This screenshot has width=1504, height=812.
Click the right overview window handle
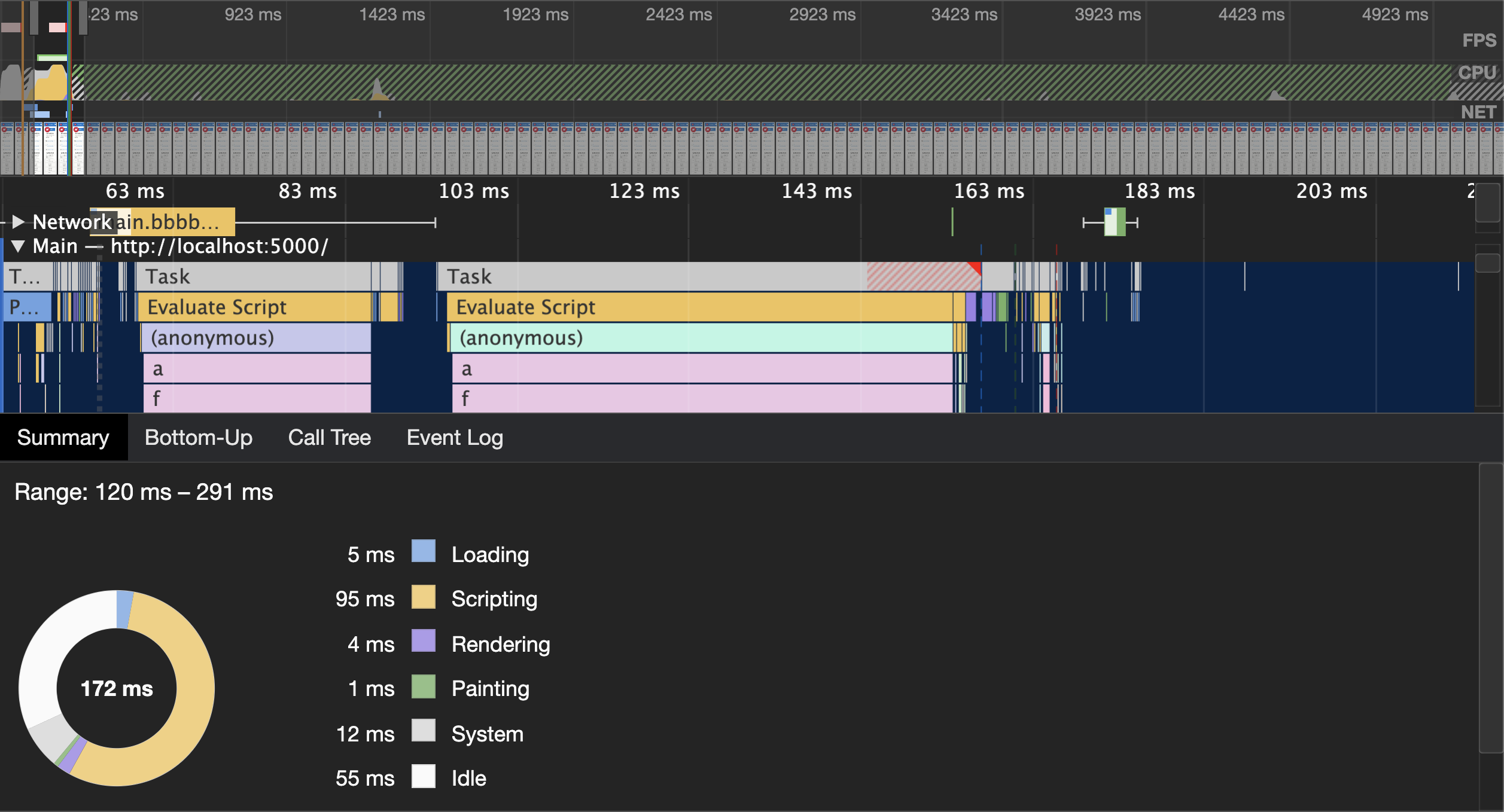(83, 18)
